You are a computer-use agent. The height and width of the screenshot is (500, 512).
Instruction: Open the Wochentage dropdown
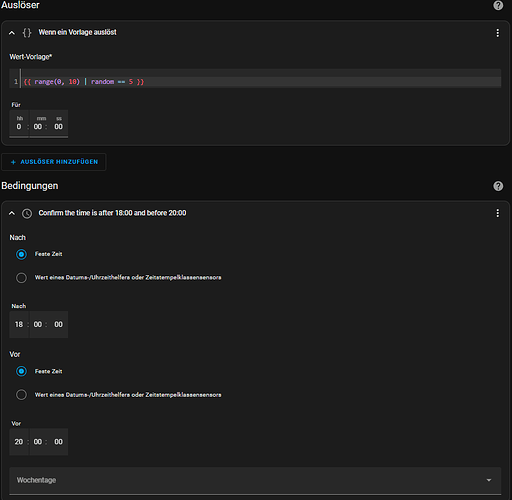255,480
